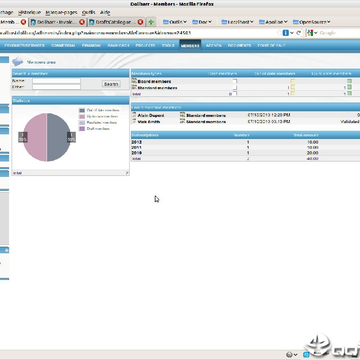Click the statistics box resize corner icon

point(127,173)
